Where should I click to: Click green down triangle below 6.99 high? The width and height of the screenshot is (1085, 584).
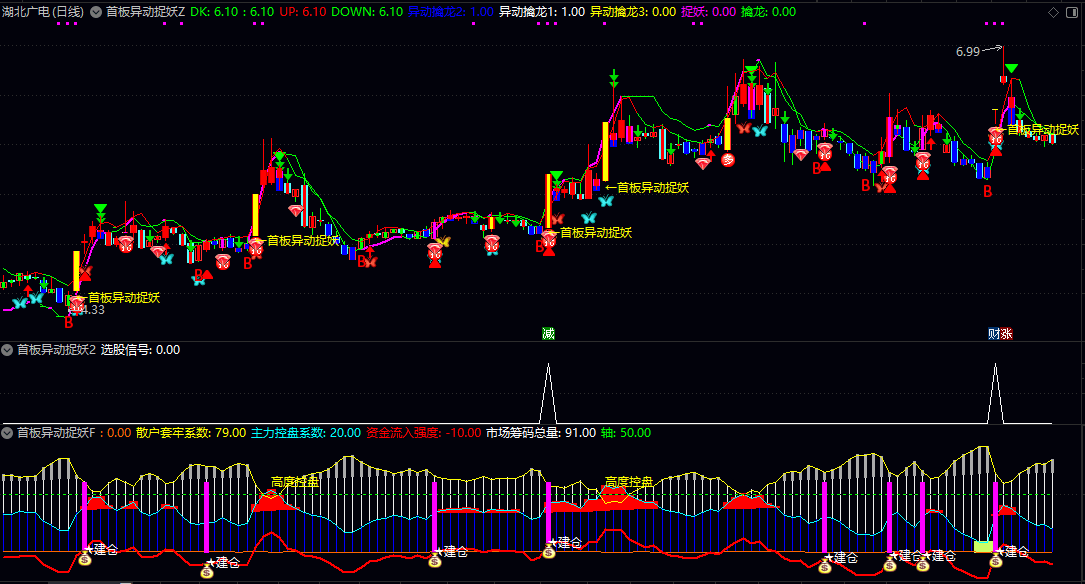coord(1012,69)
